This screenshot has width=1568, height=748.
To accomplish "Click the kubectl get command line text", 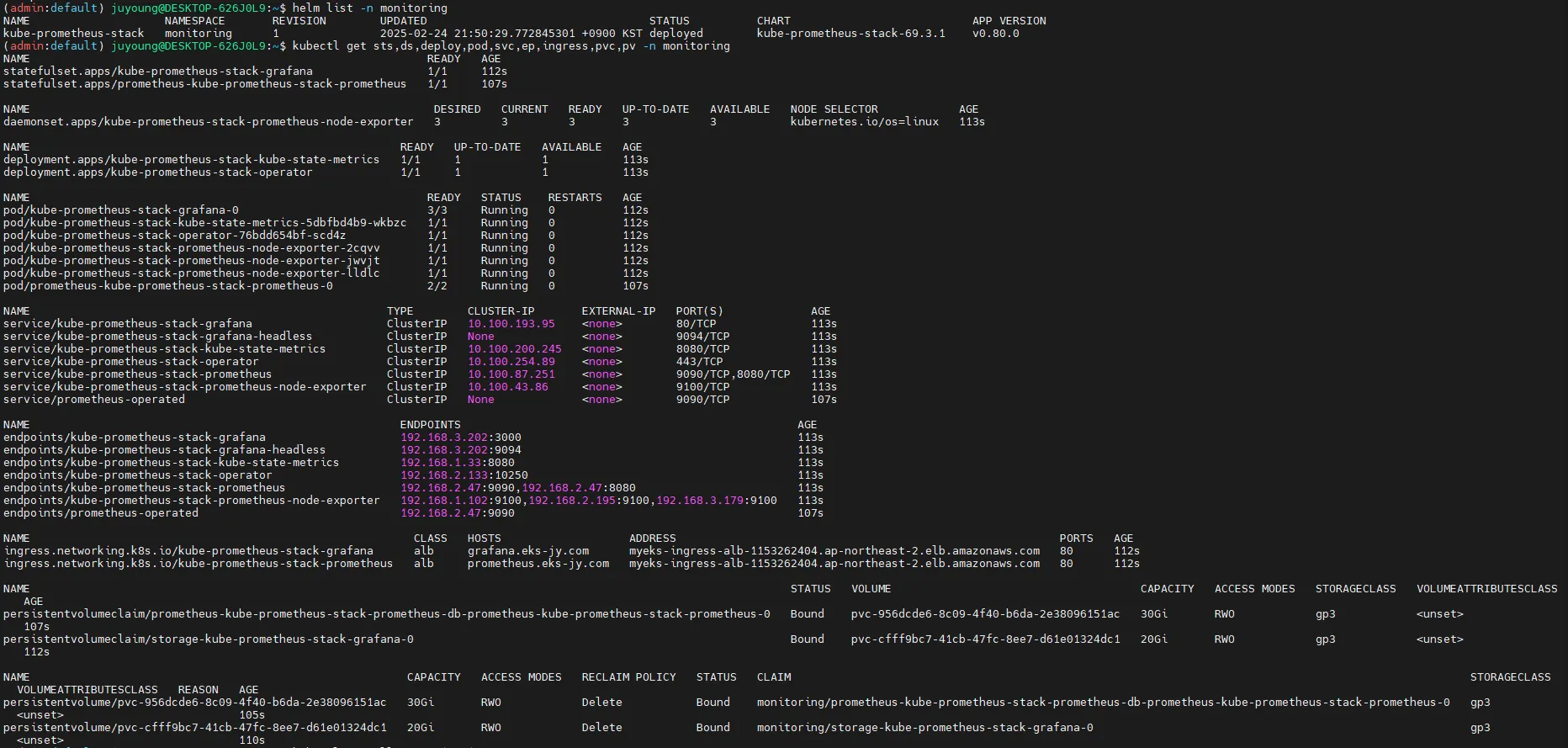I will tap(511, 46).
